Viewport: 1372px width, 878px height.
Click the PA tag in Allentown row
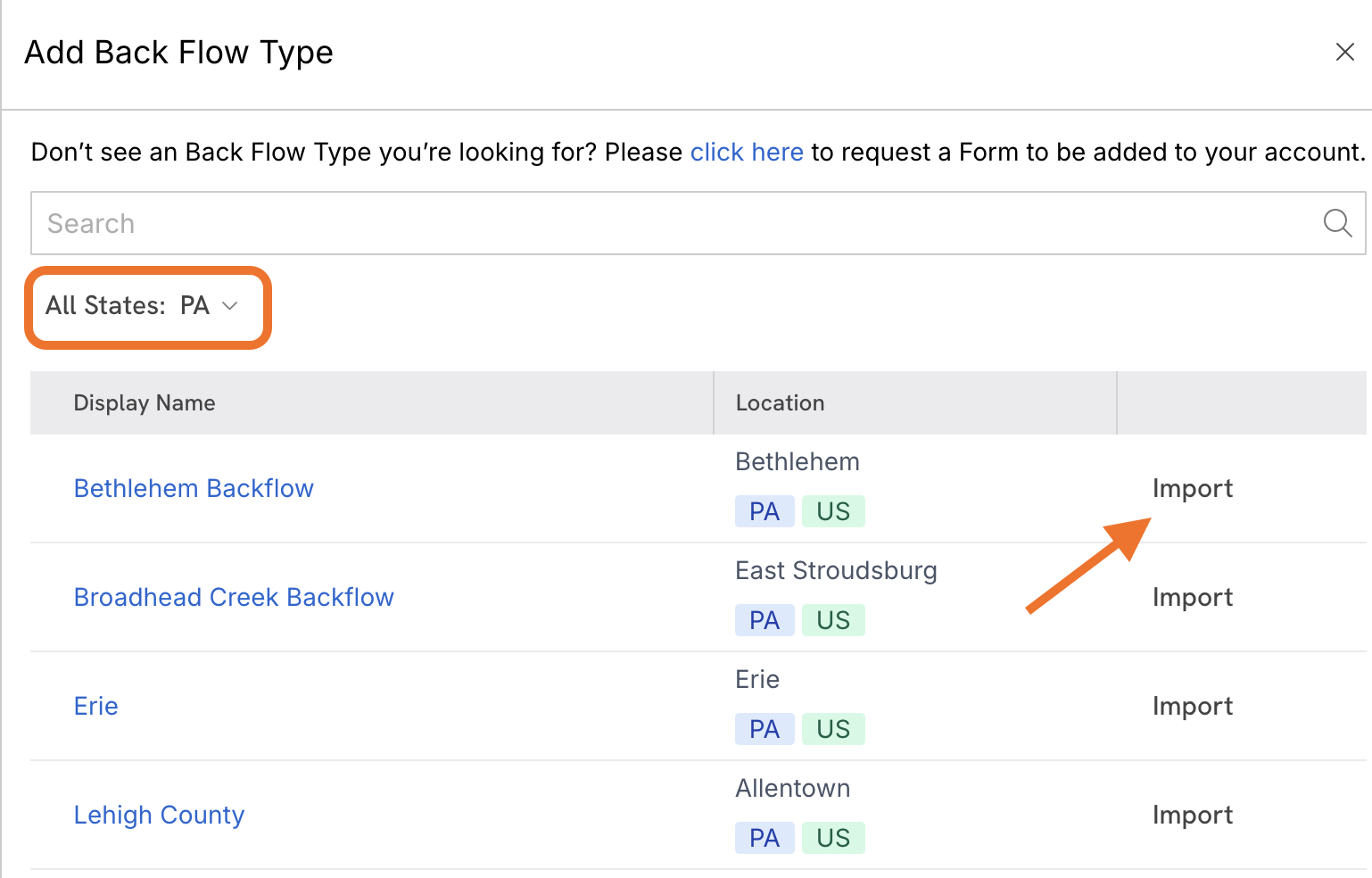click(765, 838)
